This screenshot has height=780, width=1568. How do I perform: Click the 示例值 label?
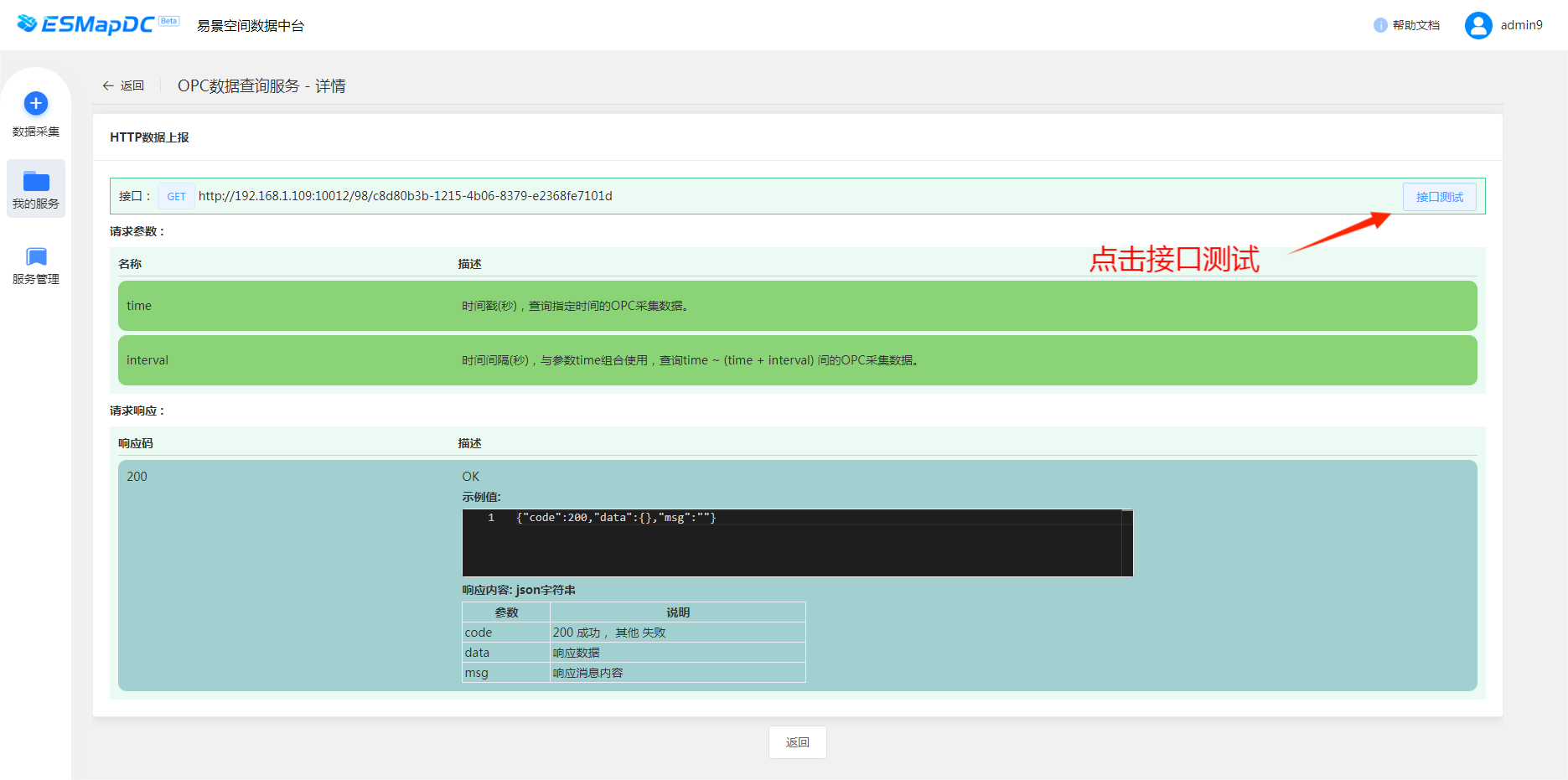(x=481, y=497)
